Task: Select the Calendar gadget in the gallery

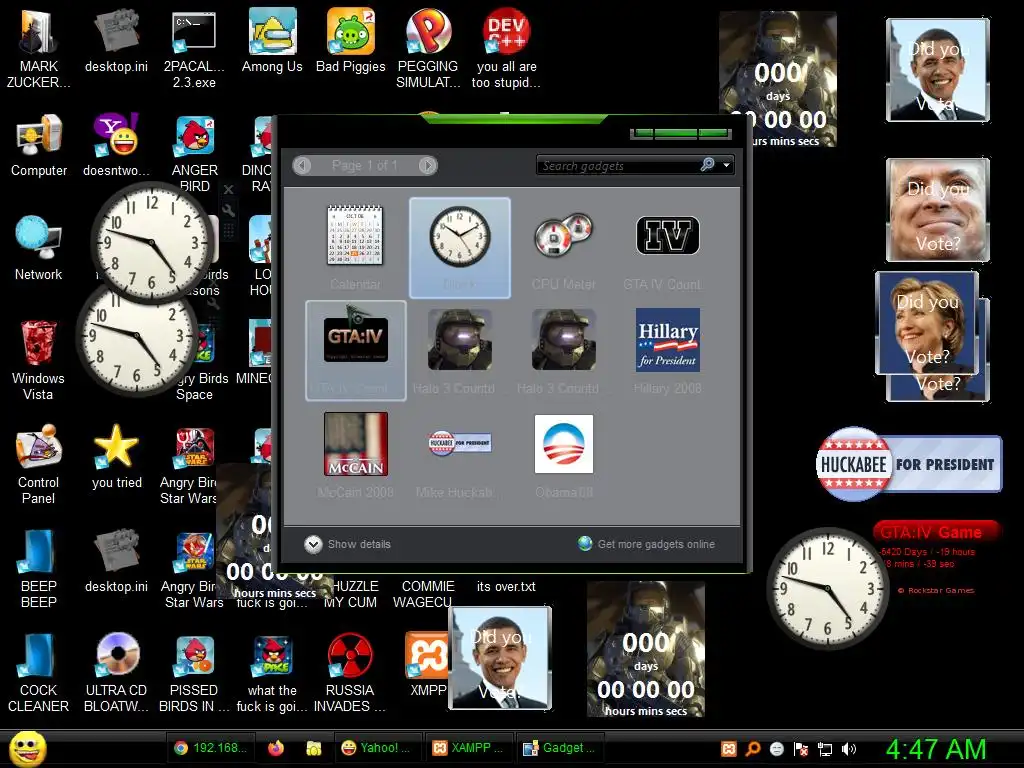Action: (355, 247)
